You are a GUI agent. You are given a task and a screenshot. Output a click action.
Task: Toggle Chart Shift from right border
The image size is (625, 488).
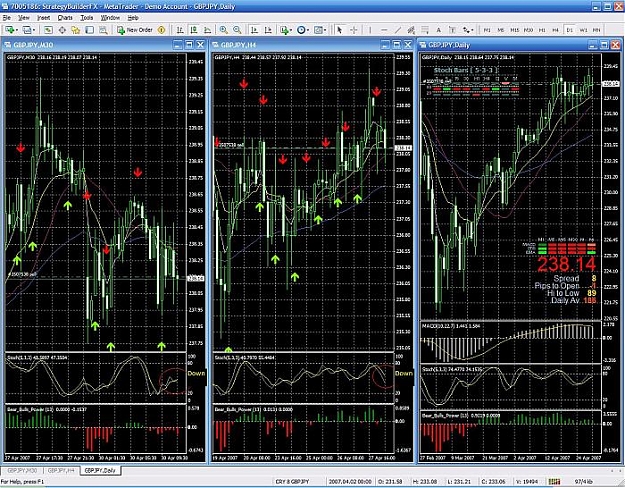268,30
